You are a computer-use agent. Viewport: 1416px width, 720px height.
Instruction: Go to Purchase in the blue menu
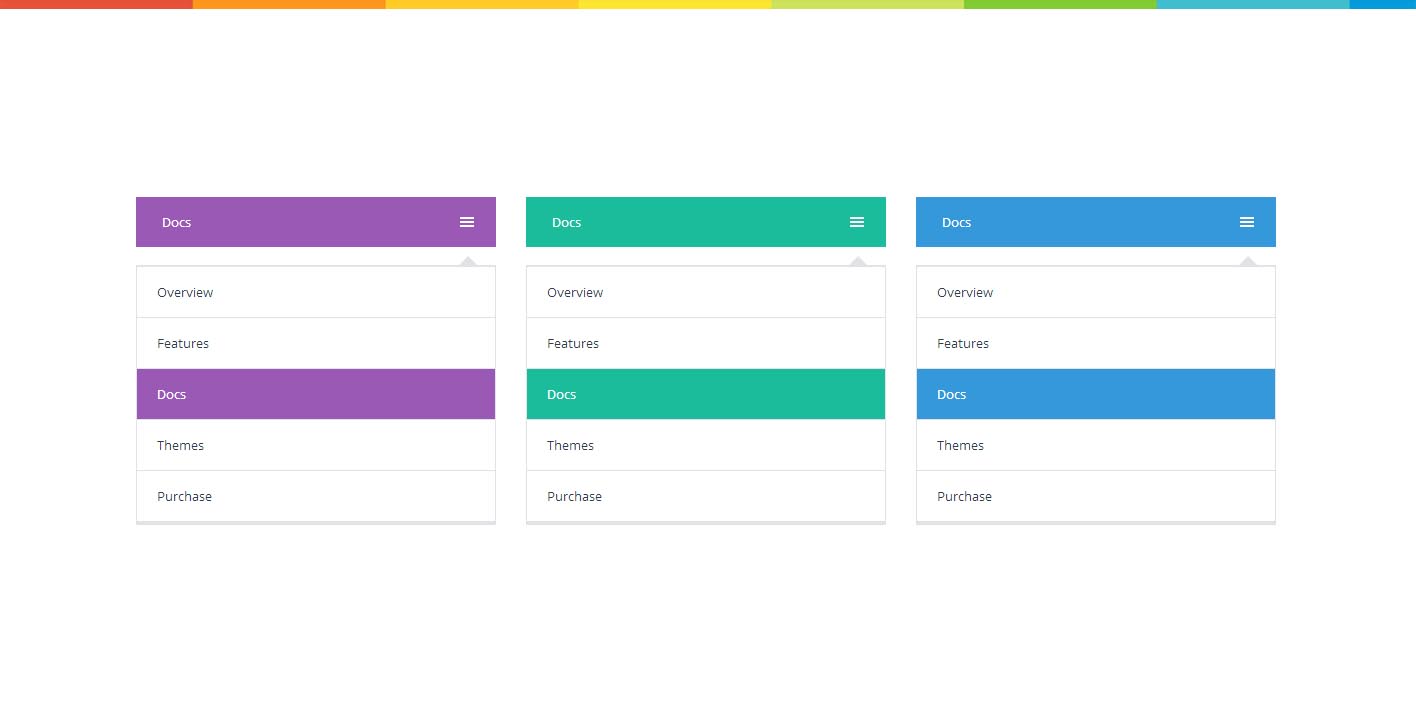click(1096, 496)
